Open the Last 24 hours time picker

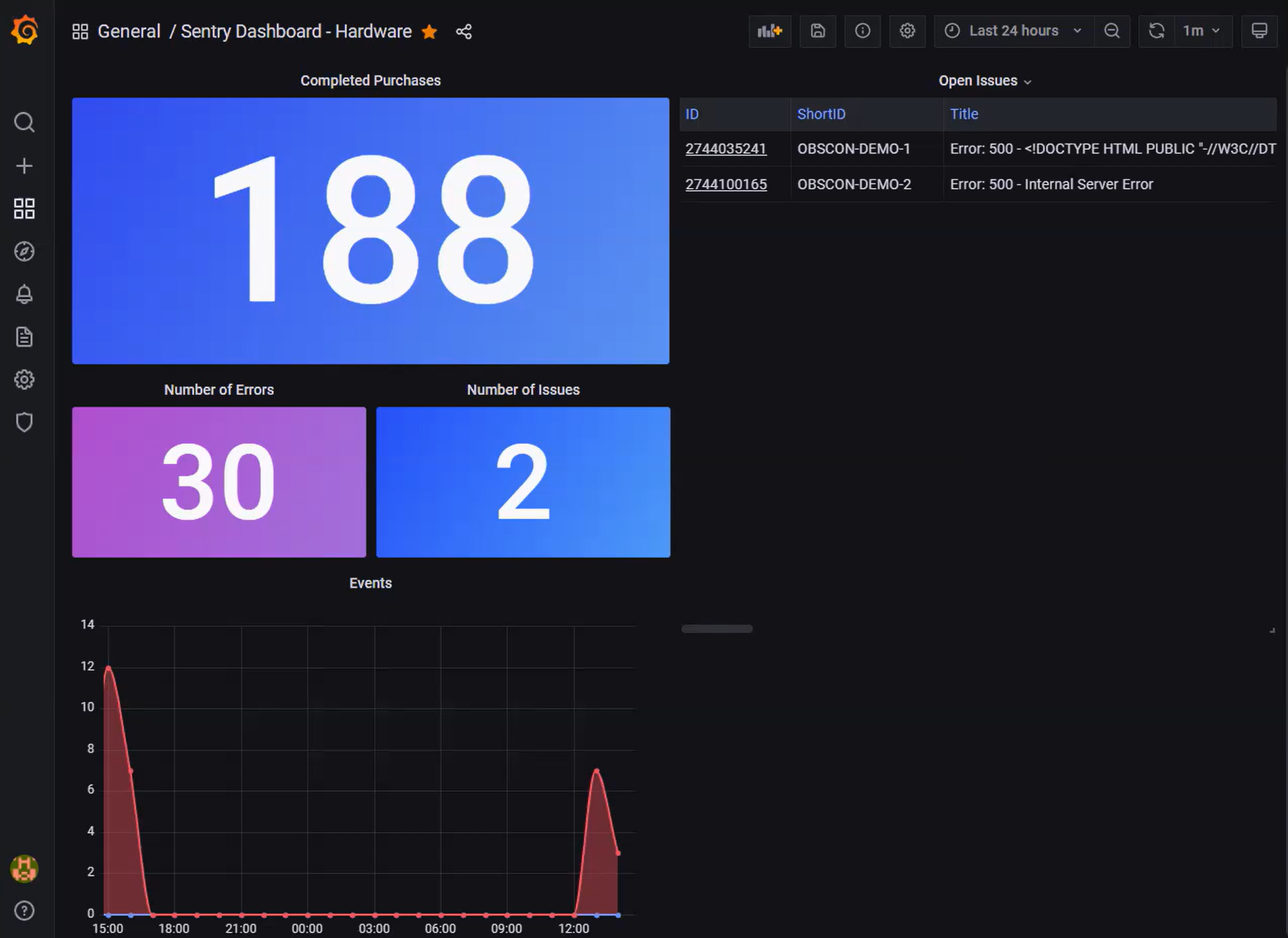point(1014,31)
